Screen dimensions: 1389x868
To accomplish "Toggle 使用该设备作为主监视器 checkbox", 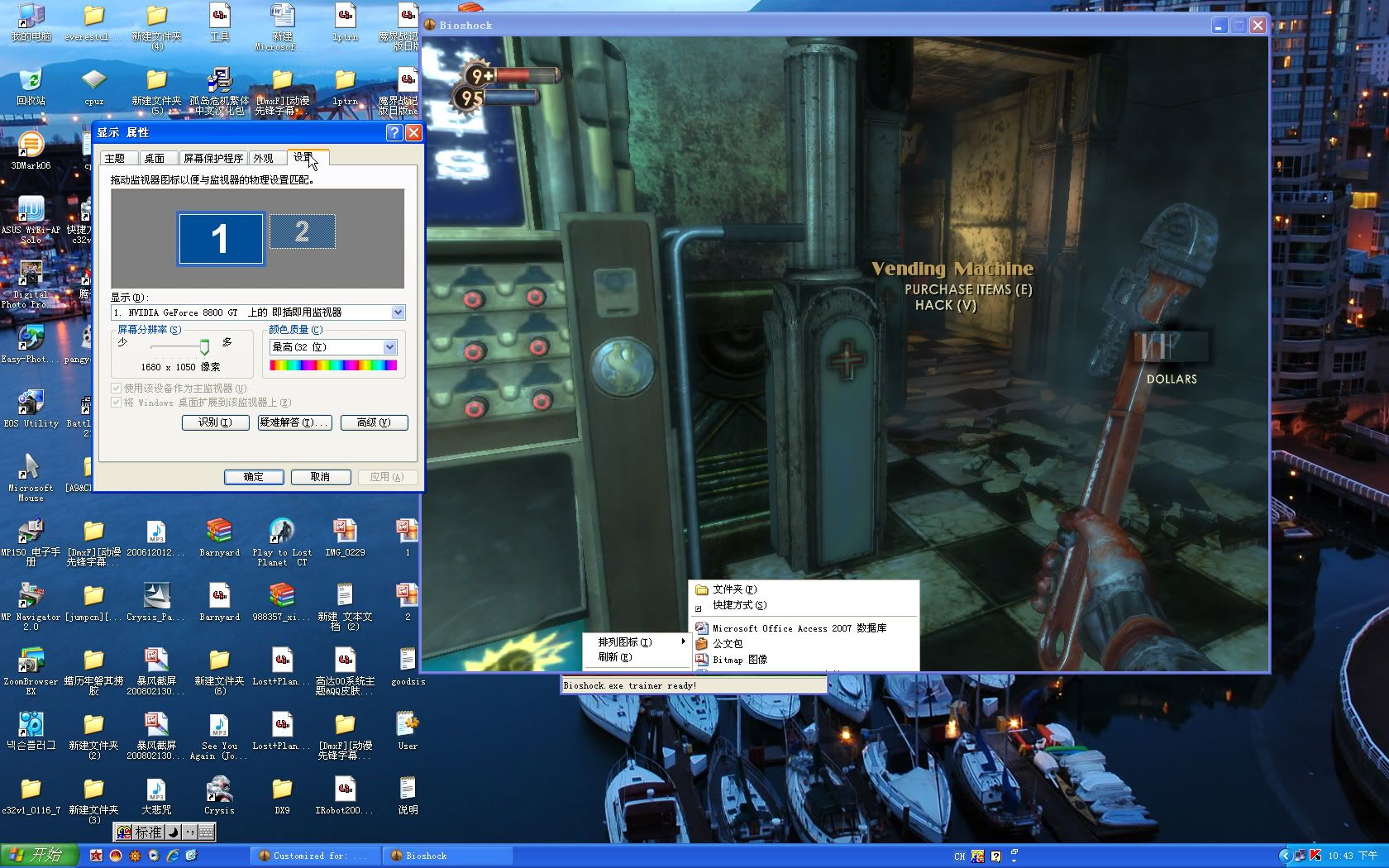I will [117, 389].
